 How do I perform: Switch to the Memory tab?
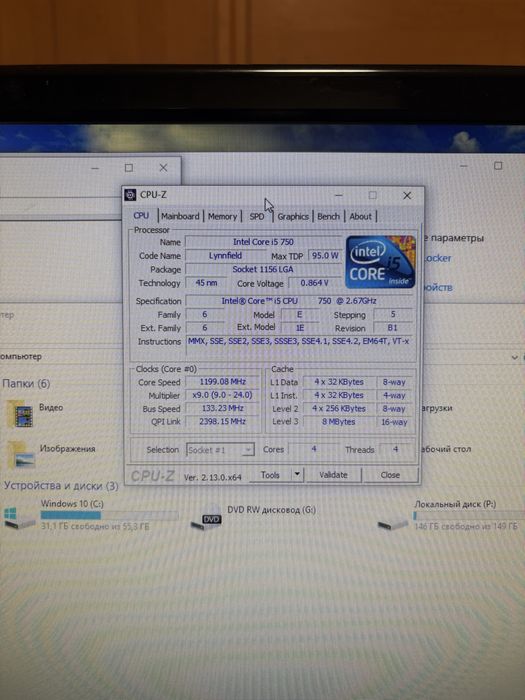tap(222, 216)
